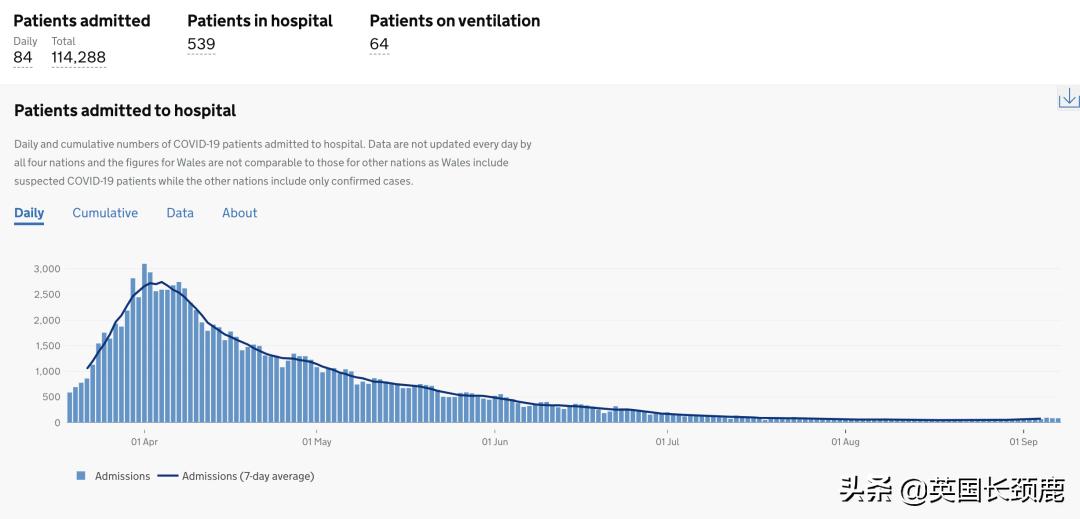
Task: Click the Patients admitted heading
Action: 82,21
